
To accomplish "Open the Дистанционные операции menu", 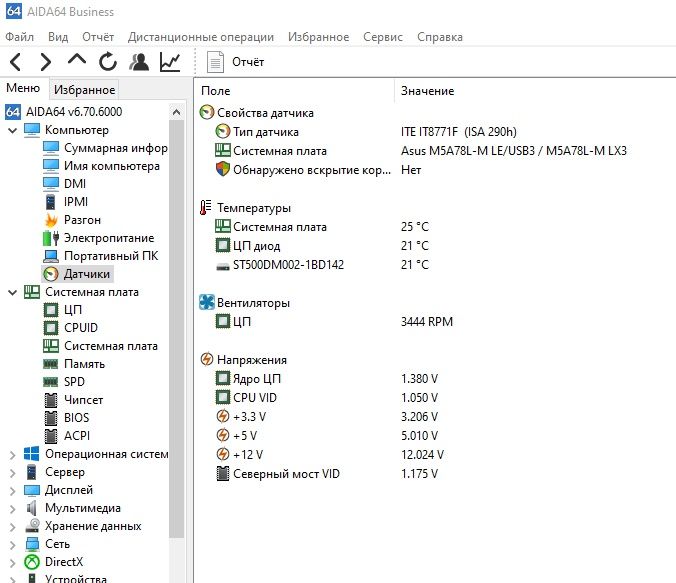I will (x=201, y=37).
